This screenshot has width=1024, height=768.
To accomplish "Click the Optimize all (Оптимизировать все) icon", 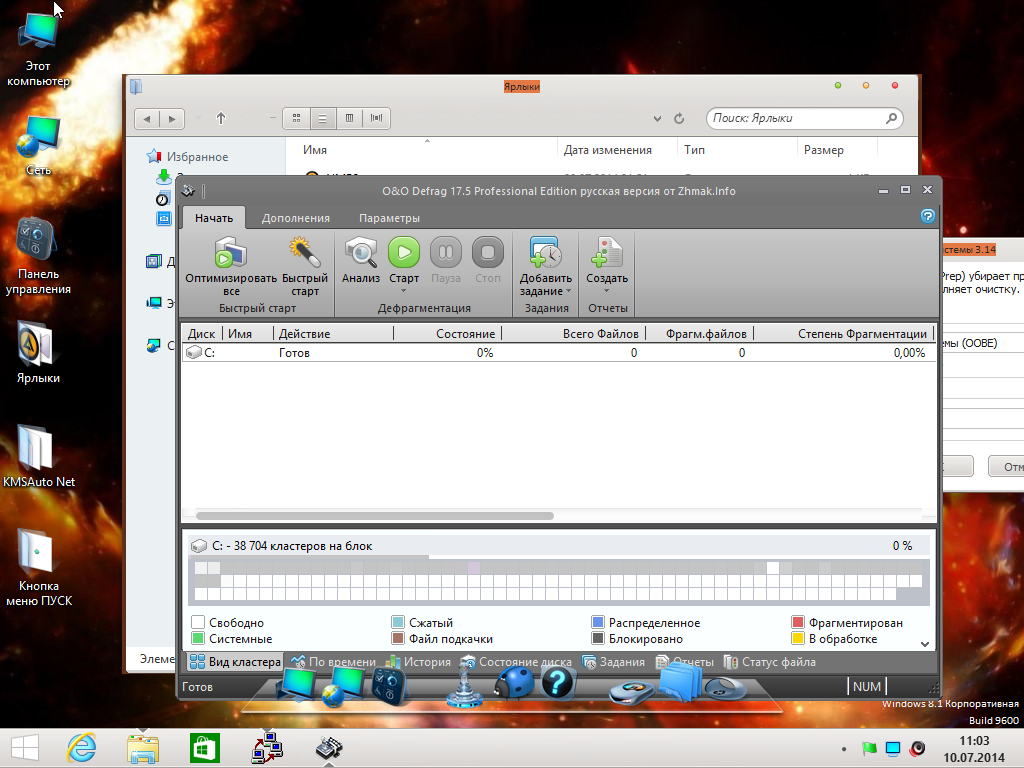I will [x=231, y=253].
